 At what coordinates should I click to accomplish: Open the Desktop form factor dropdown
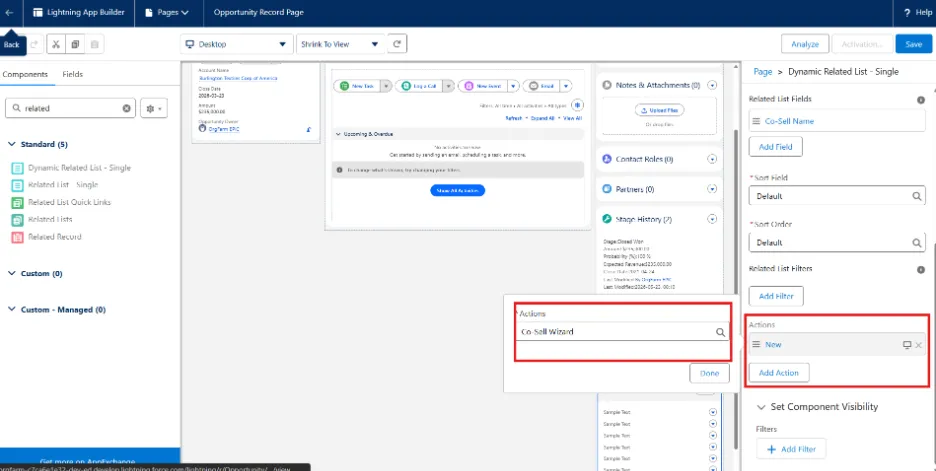(x=236, y=44)
